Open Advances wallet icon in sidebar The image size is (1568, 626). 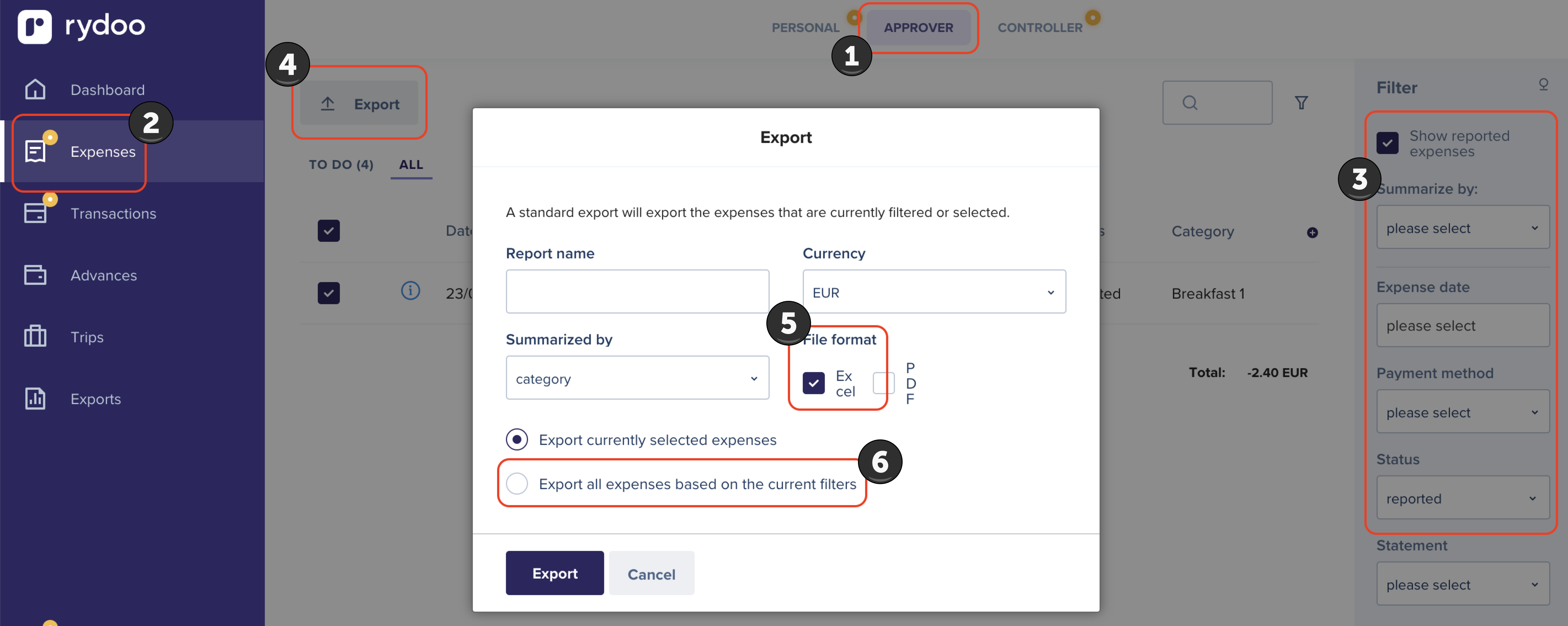tap(35, 275)
